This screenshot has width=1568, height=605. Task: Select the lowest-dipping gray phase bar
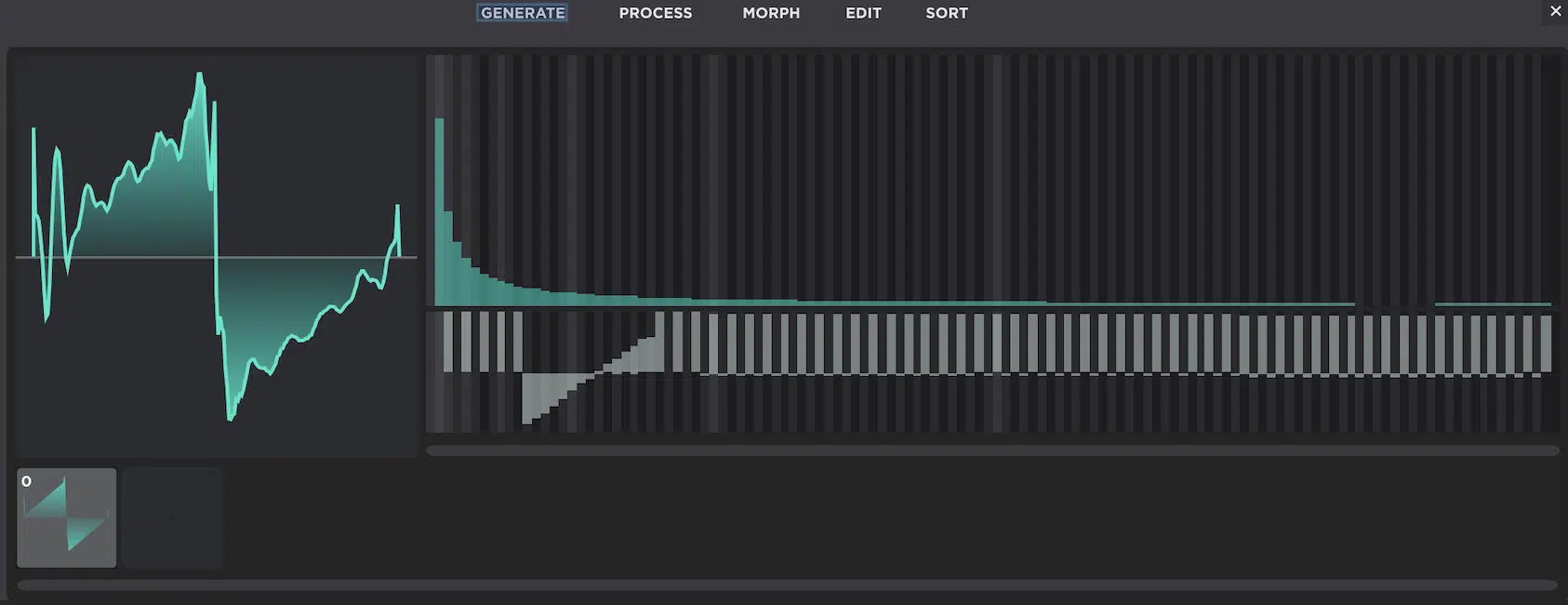tap(527, 398)
